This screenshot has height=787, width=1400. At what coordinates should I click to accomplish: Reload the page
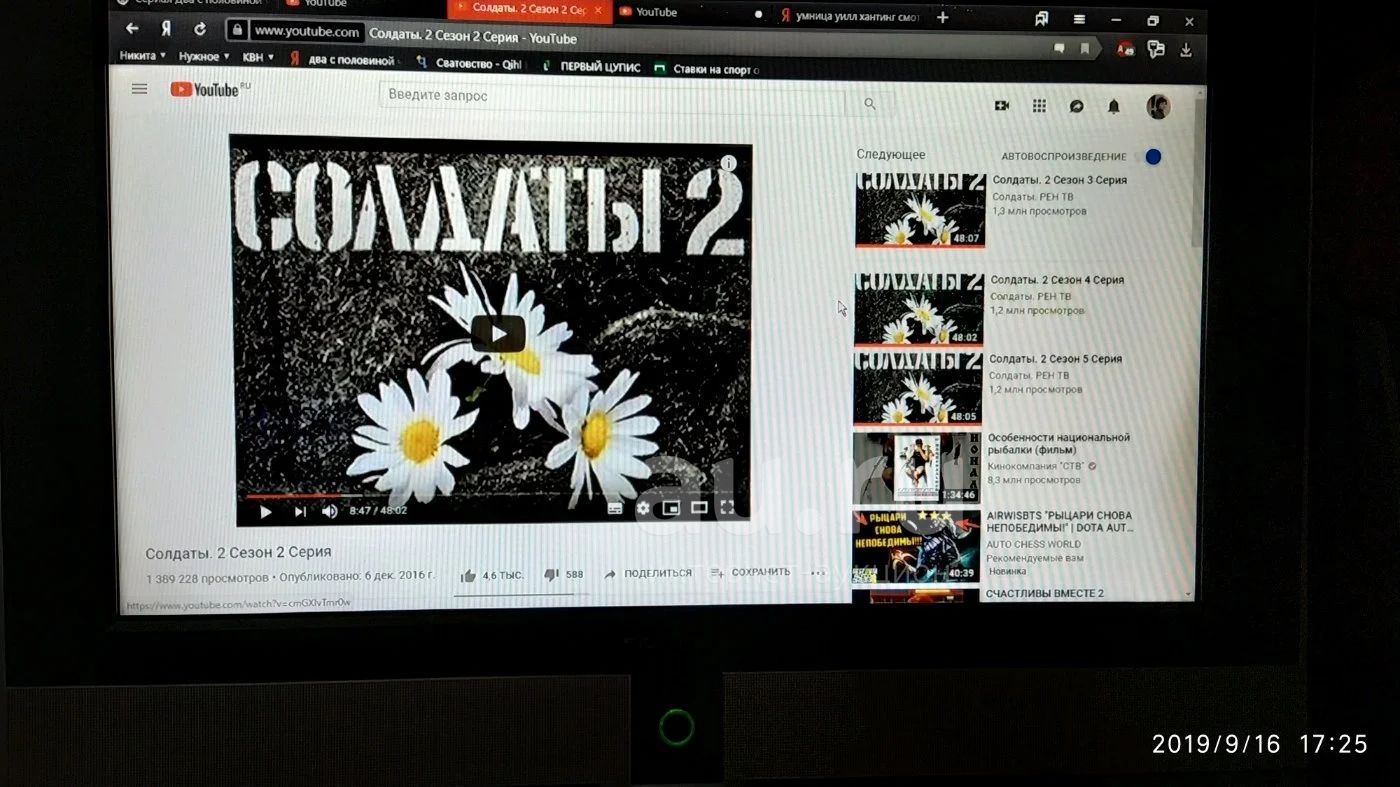[x=200, y=29]
